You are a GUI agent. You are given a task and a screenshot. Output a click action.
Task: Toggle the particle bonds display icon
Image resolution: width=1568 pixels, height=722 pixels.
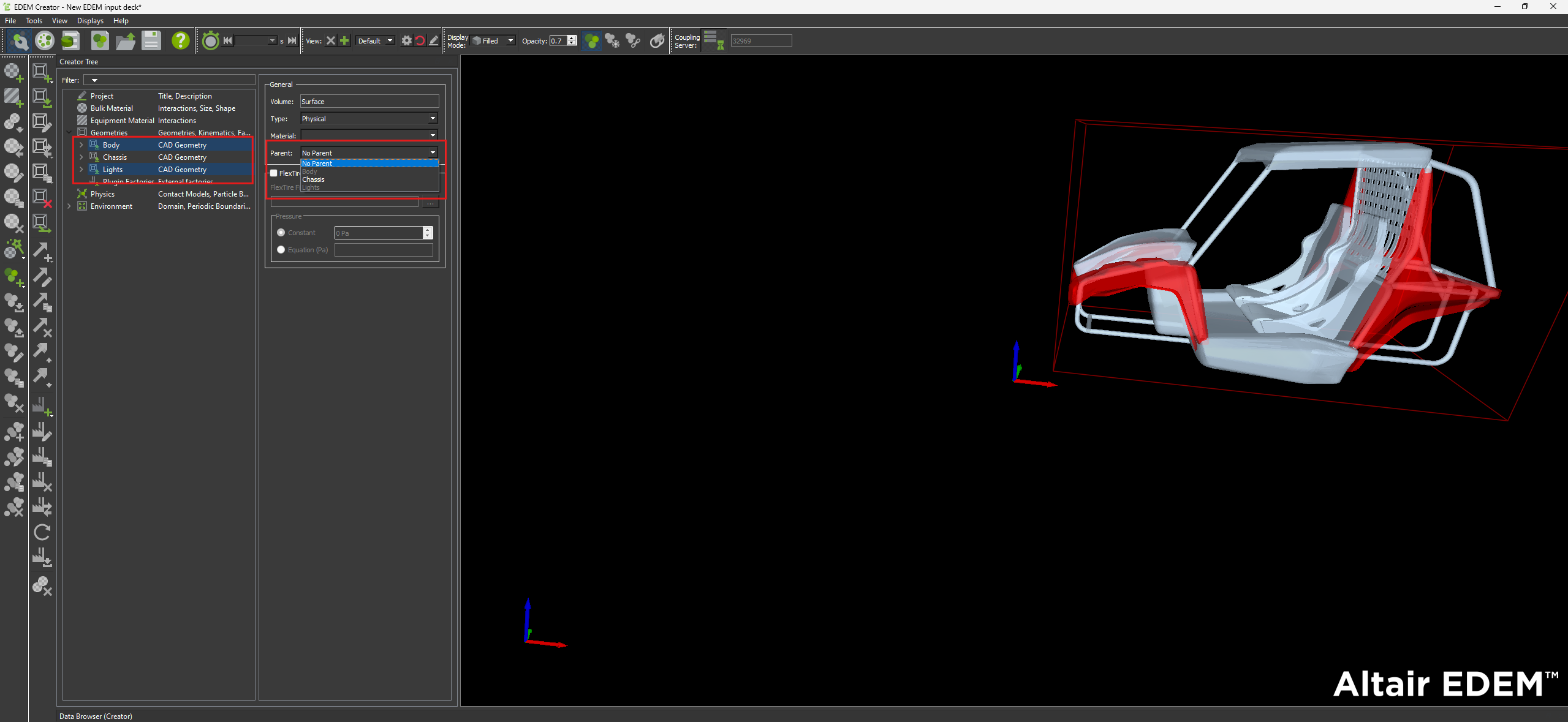633,41
